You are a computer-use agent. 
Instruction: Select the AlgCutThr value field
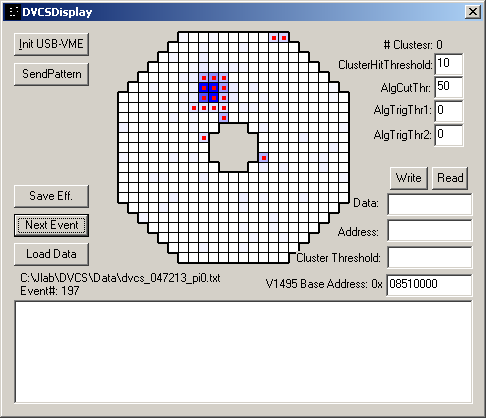[x=449, y=87]
